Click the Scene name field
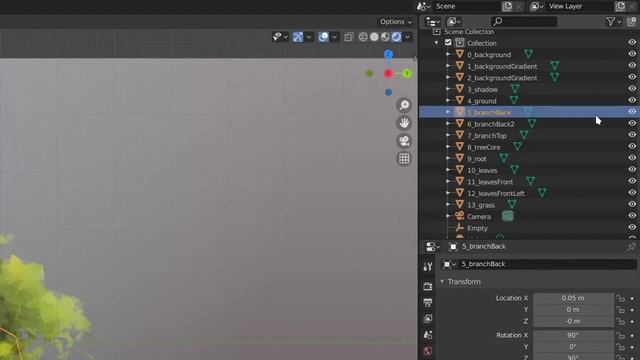This screenshot has height=360, width=640. click(467, 6)
